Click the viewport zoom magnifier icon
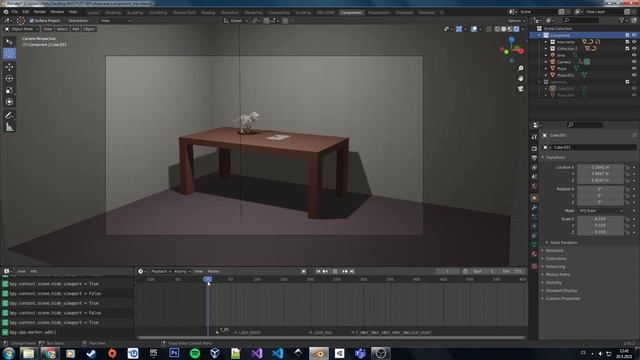The width and height of the screenshot is (640, 360). point(520,68)
